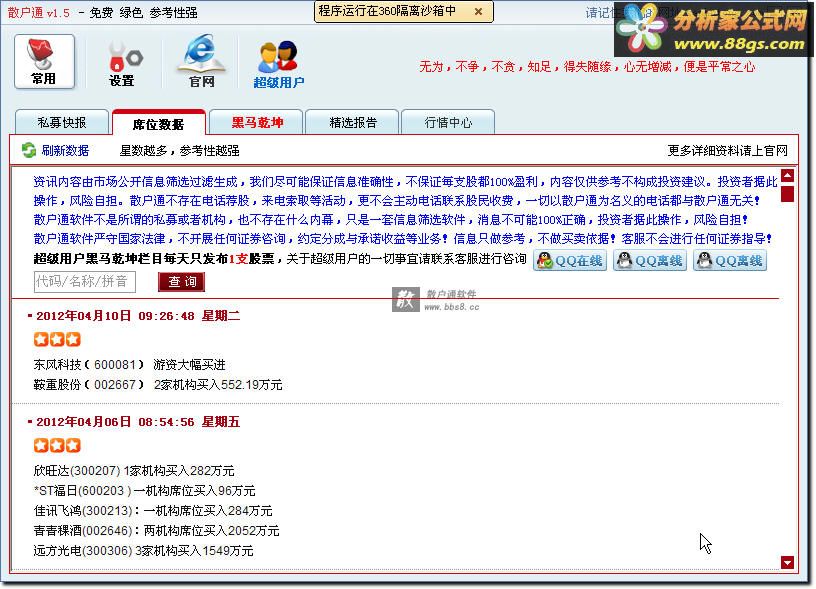The width and height of the screenshot is (816, 589).
Task: Click the green refresh arrows icon
Action: [x=29, y=150]
